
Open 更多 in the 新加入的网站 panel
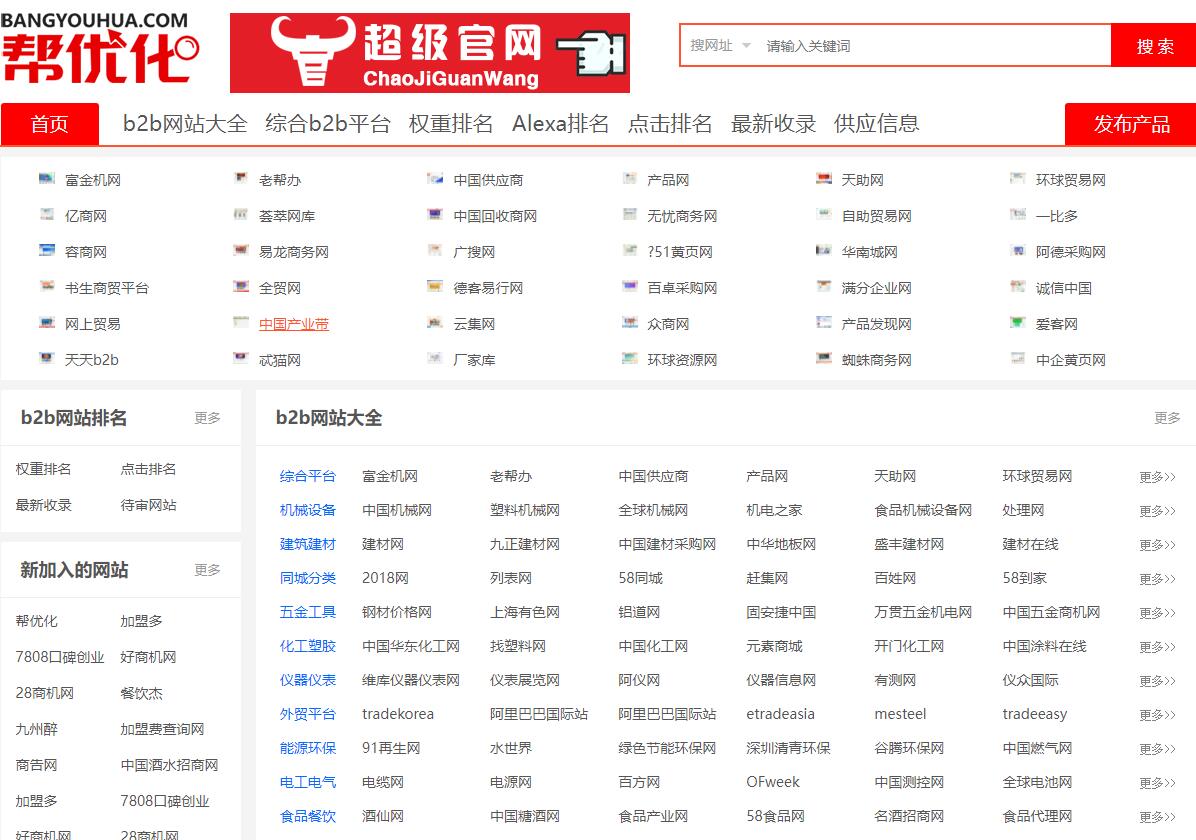(x=207, y=569)
